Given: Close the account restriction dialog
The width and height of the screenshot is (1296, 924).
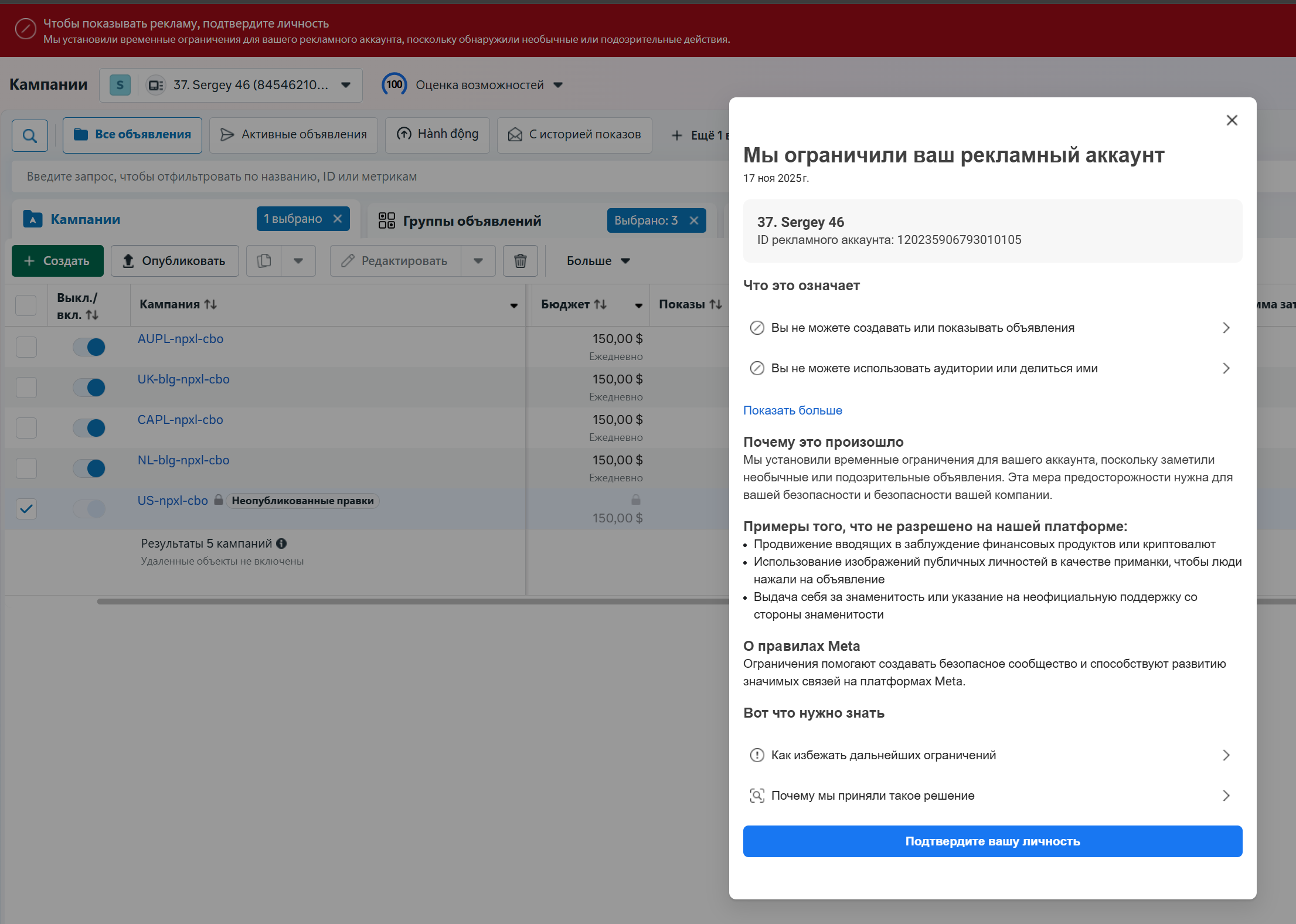Looking at the screenshot, I should pos(1232,121).
